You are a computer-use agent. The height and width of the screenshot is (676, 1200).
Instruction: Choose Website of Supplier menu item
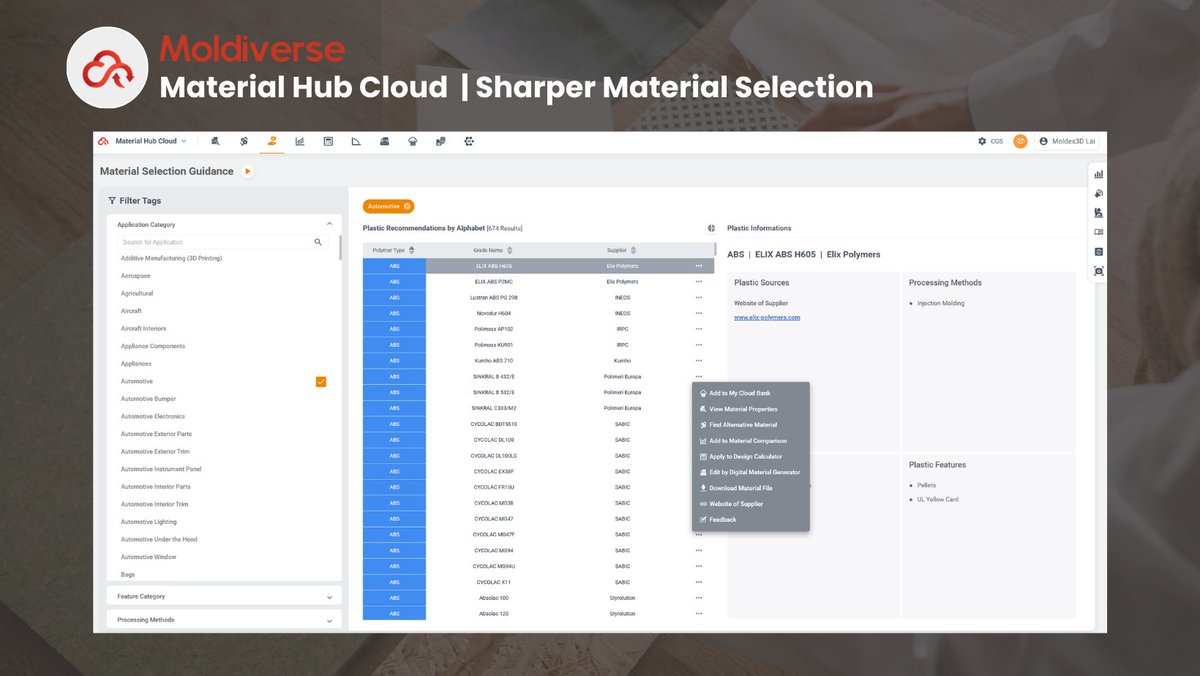coord(751,504)
